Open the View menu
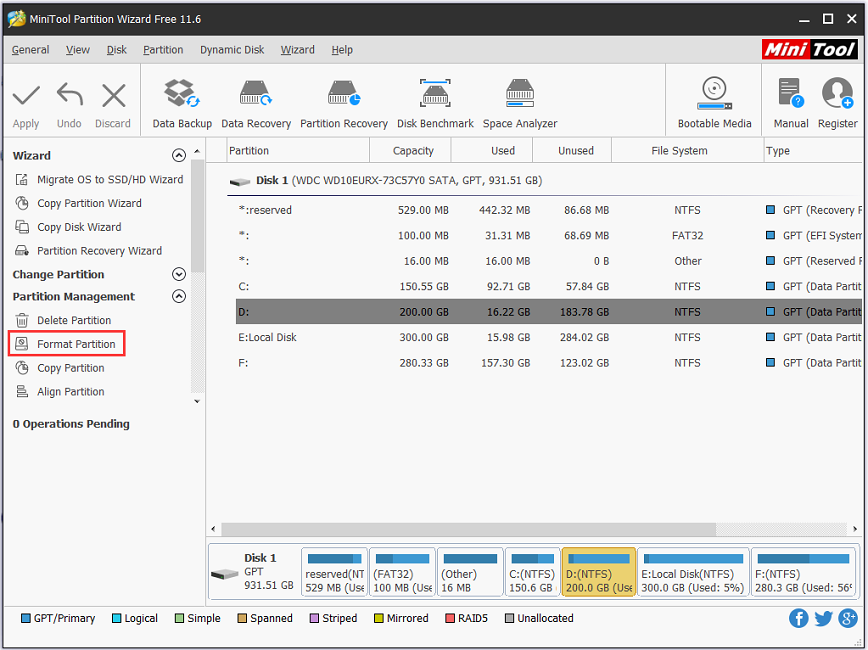The height and width of the screenshot is (650, 868). coord(78,50)
